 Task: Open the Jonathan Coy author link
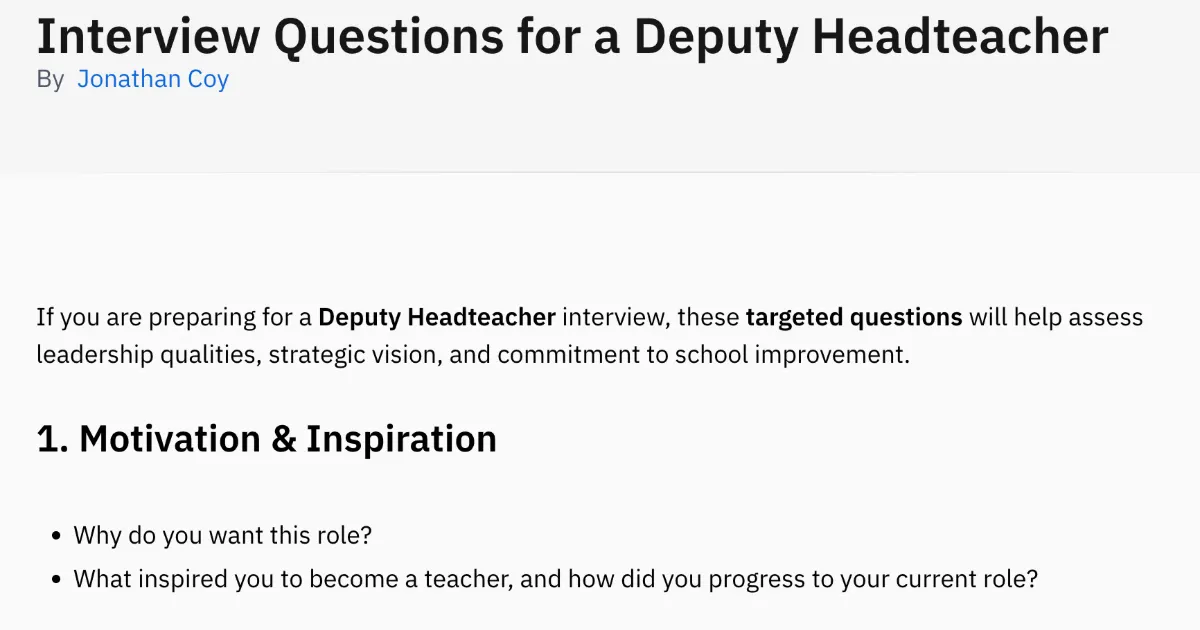153,79
